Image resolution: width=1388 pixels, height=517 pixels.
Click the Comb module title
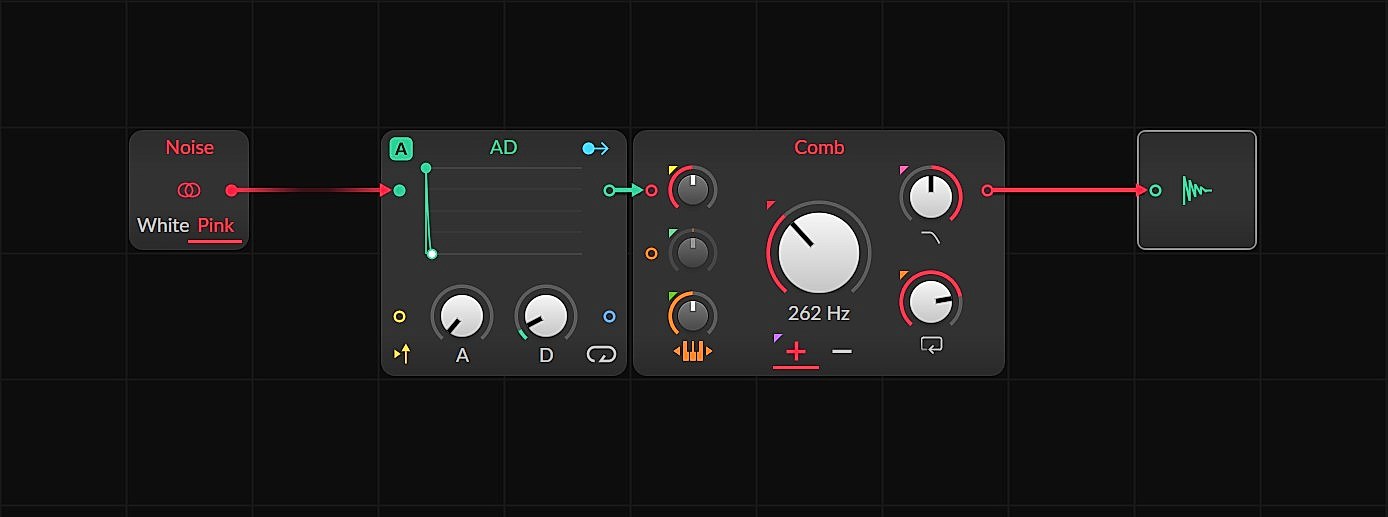(x=819, y=148)
